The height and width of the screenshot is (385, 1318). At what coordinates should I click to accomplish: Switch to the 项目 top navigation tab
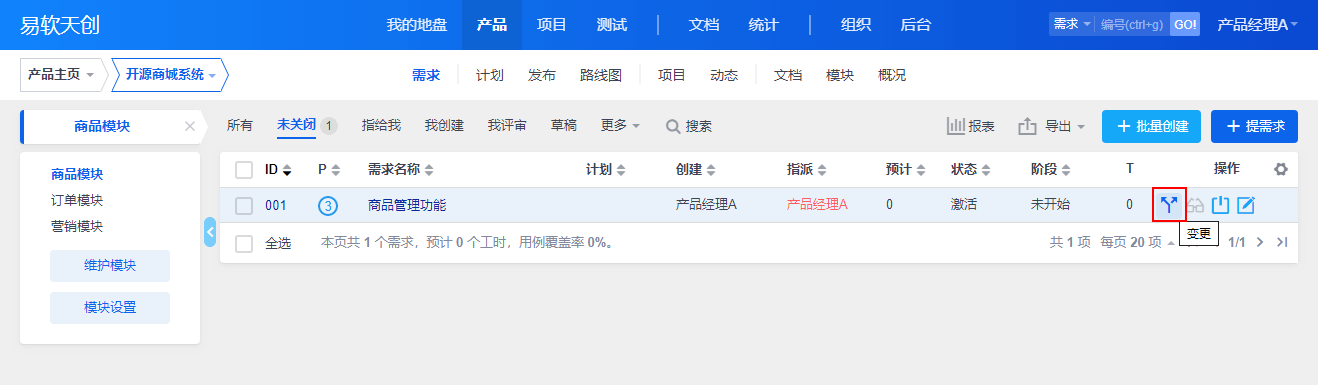click(x=552, y=24)
